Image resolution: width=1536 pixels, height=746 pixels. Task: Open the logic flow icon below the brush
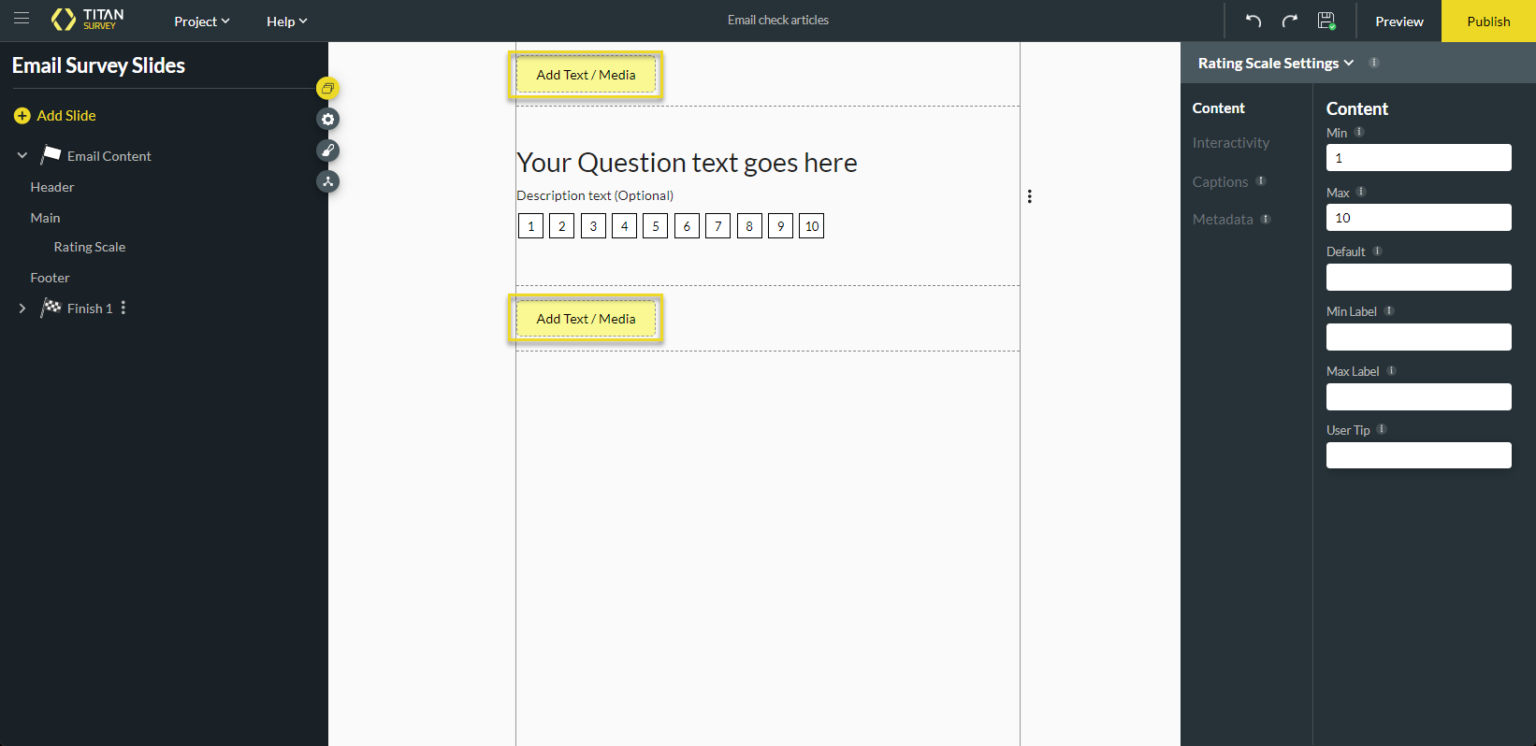coord(328,181)
